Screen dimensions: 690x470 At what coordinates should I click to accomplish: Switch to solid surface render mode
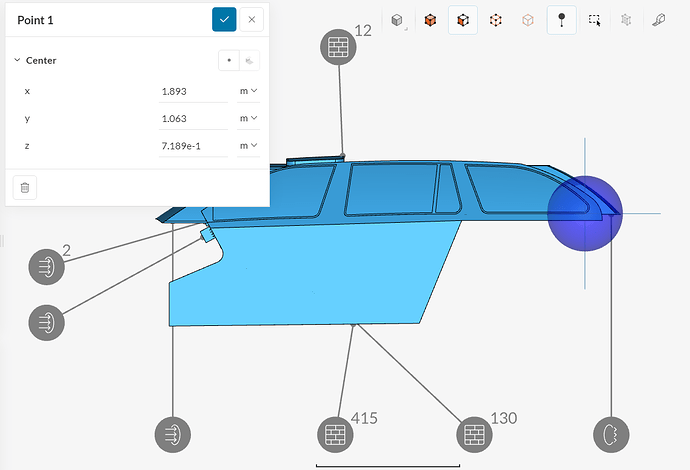(x=430, y=20)
